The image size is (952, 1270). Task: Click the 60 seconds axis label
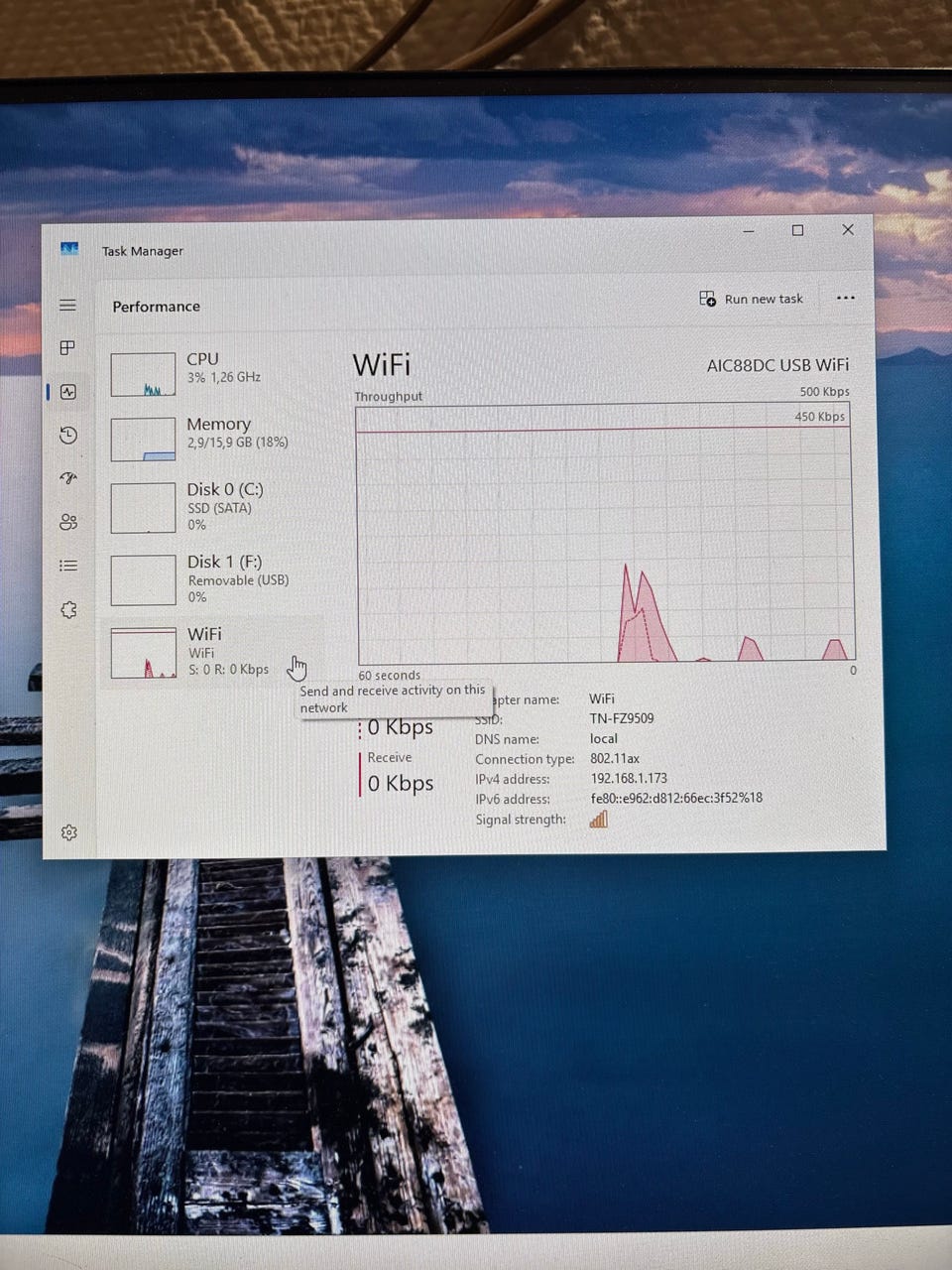coord(390,675)
